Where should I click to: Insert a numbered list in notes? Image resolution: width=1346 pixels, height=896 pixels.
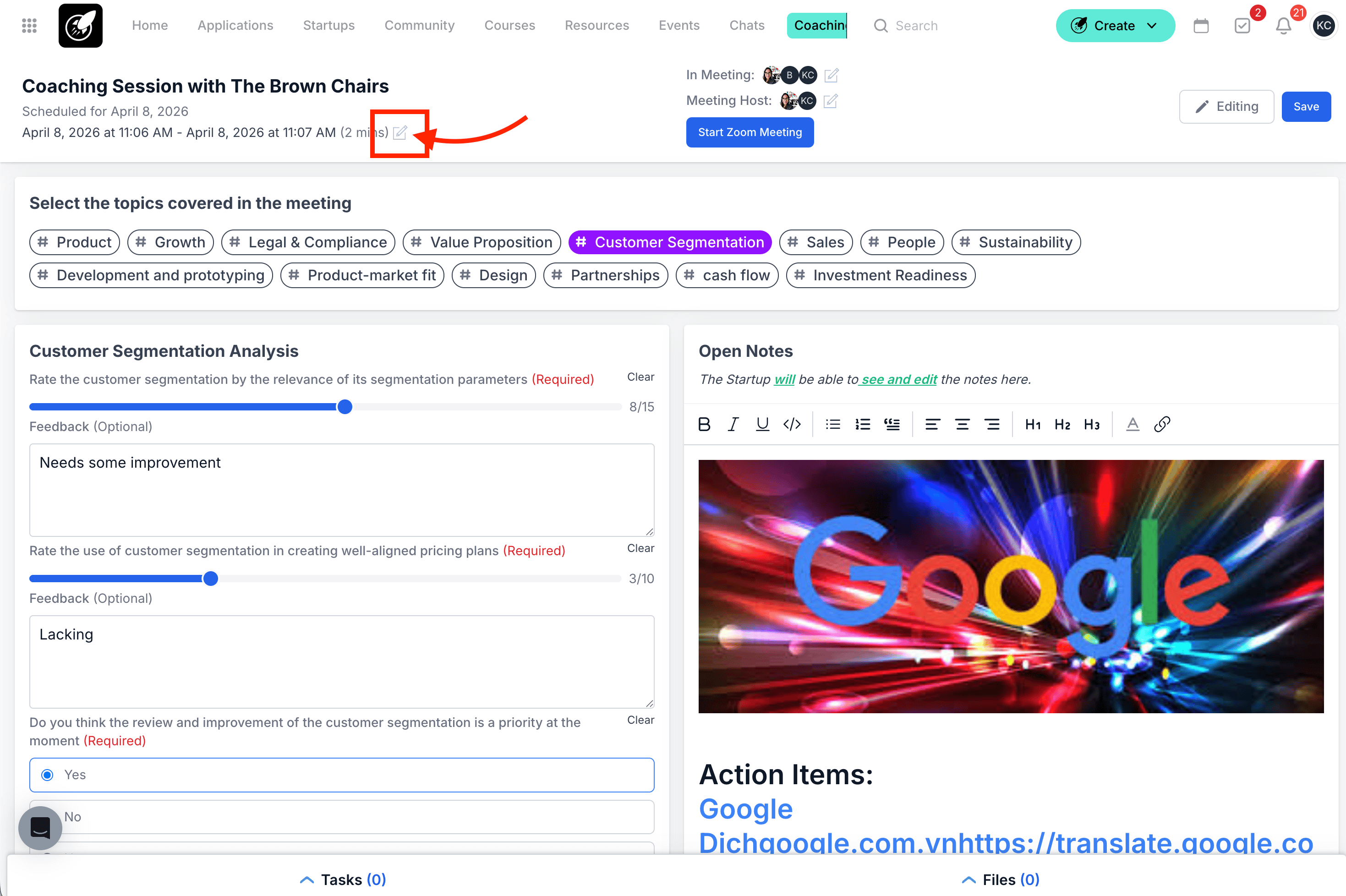coord(863,424)
